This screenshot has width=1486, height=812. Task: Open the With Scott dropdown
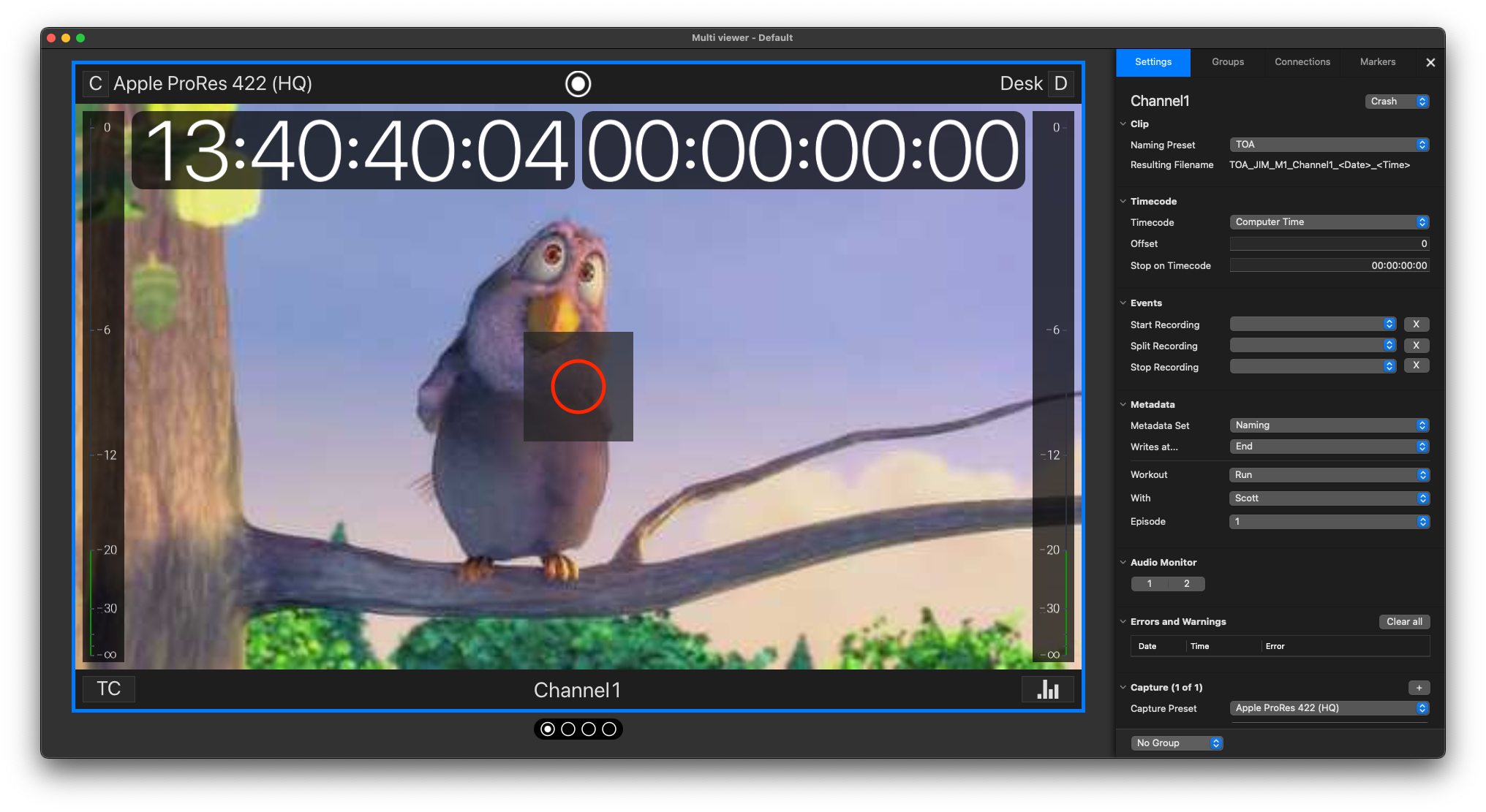(1329, 498)
